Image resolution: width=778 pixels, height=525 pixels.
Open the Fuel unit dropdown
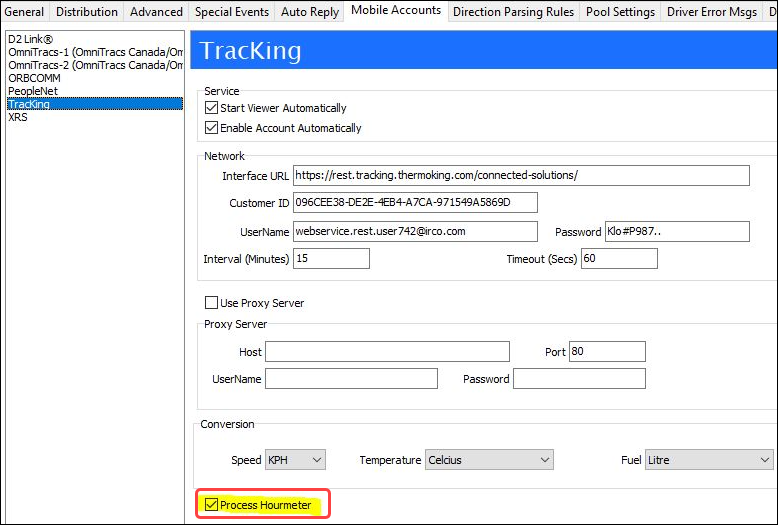tap(709, 460)
